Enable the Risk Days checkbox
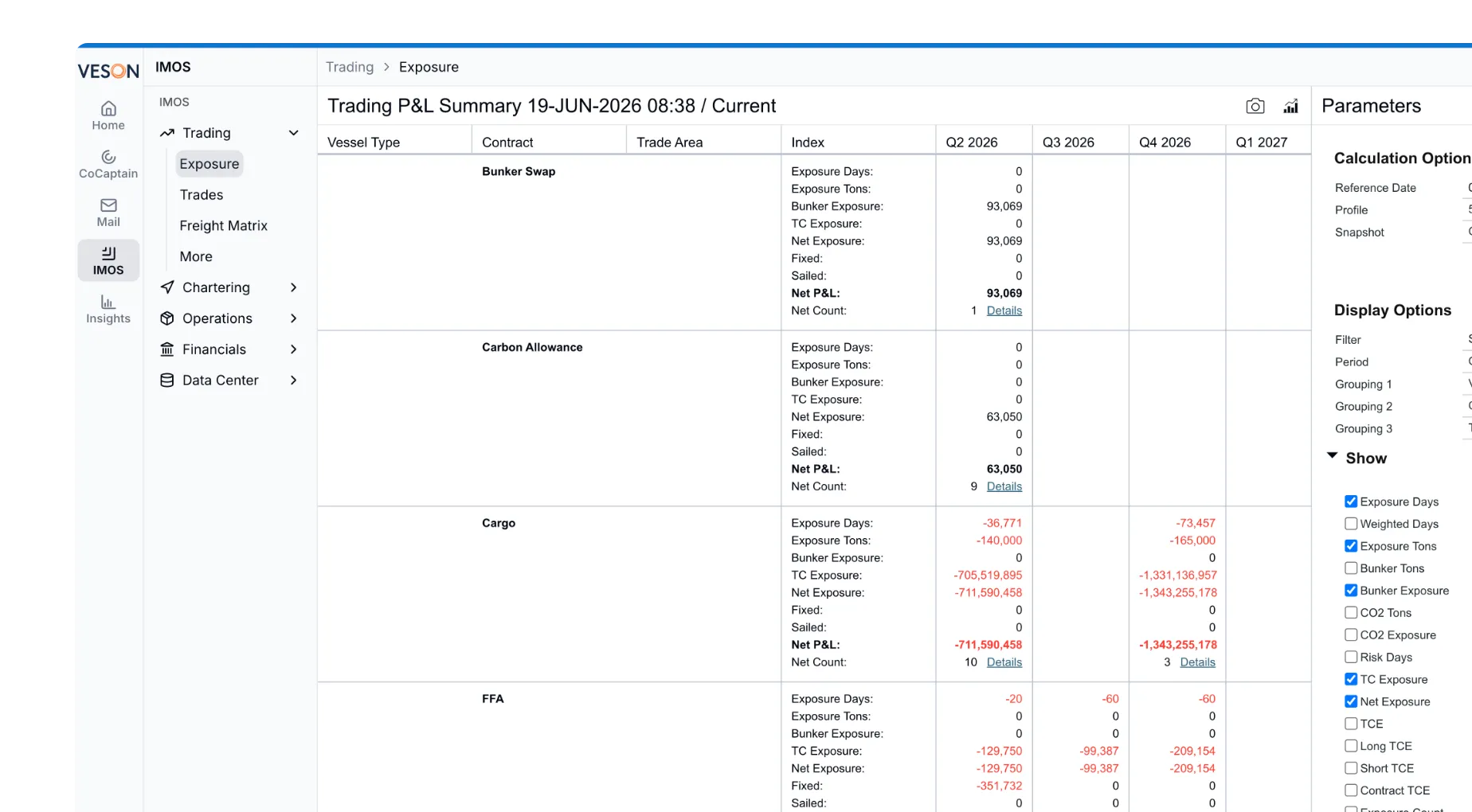Viewport: 1472px width, 812px height. [1351, 658]
